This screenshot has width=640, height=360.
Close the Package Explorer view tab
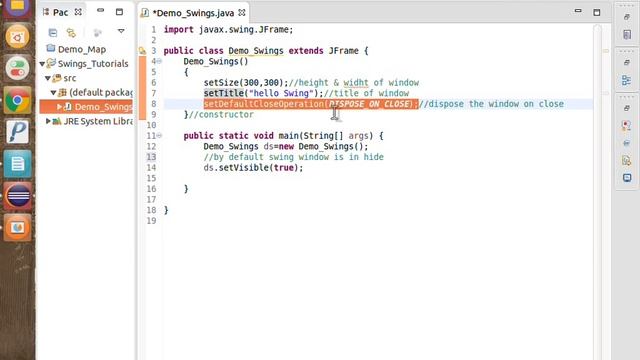pos(78,12)
